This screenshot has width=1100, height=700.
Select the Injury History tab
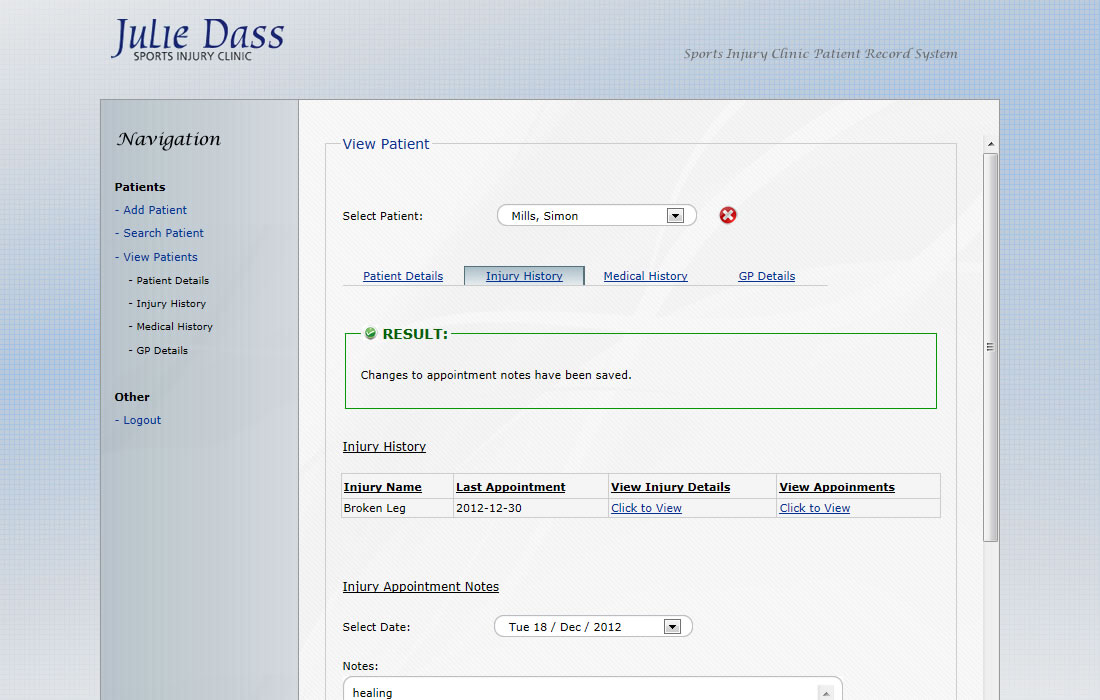click(524, 276)
